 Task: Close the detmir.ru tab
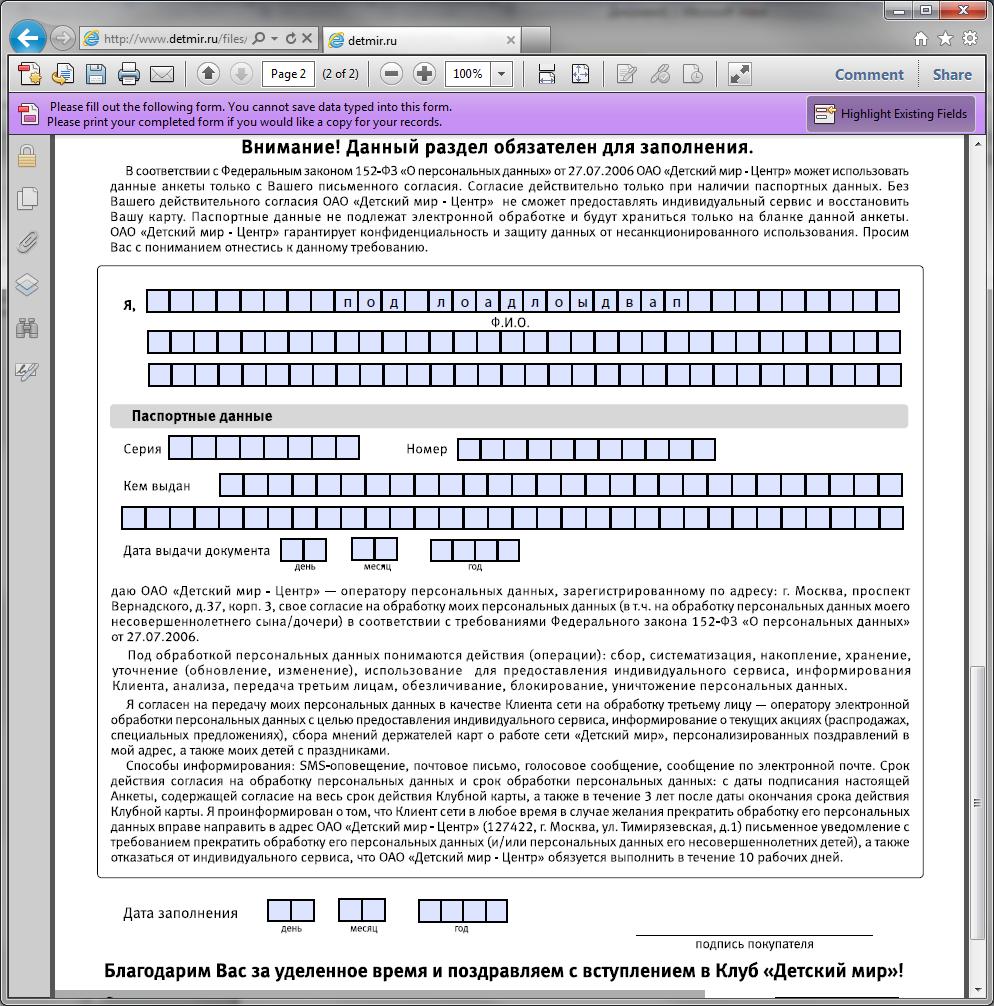point(511,40)
